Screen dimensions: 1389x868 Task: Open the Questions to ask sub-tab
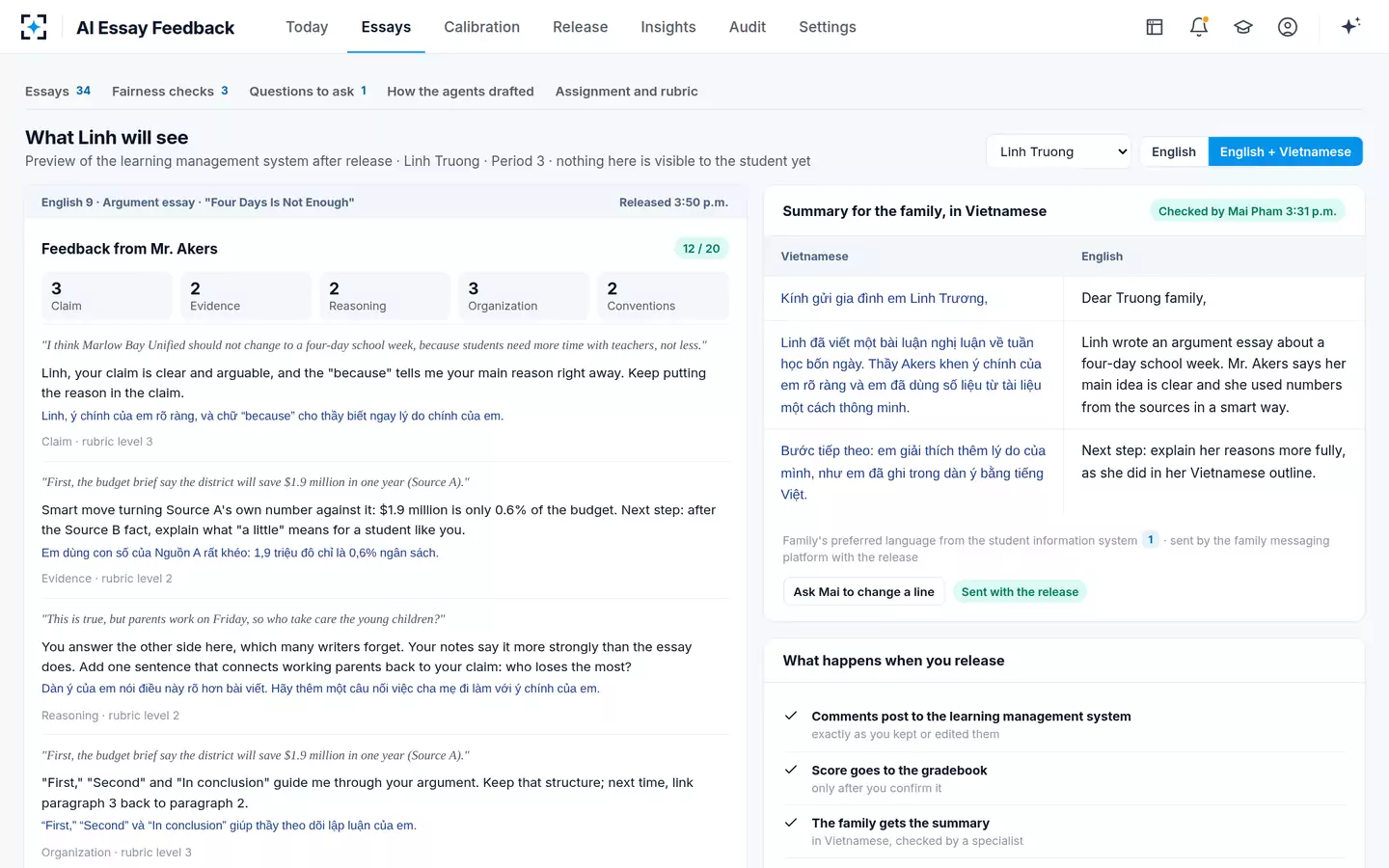[308, 91]
